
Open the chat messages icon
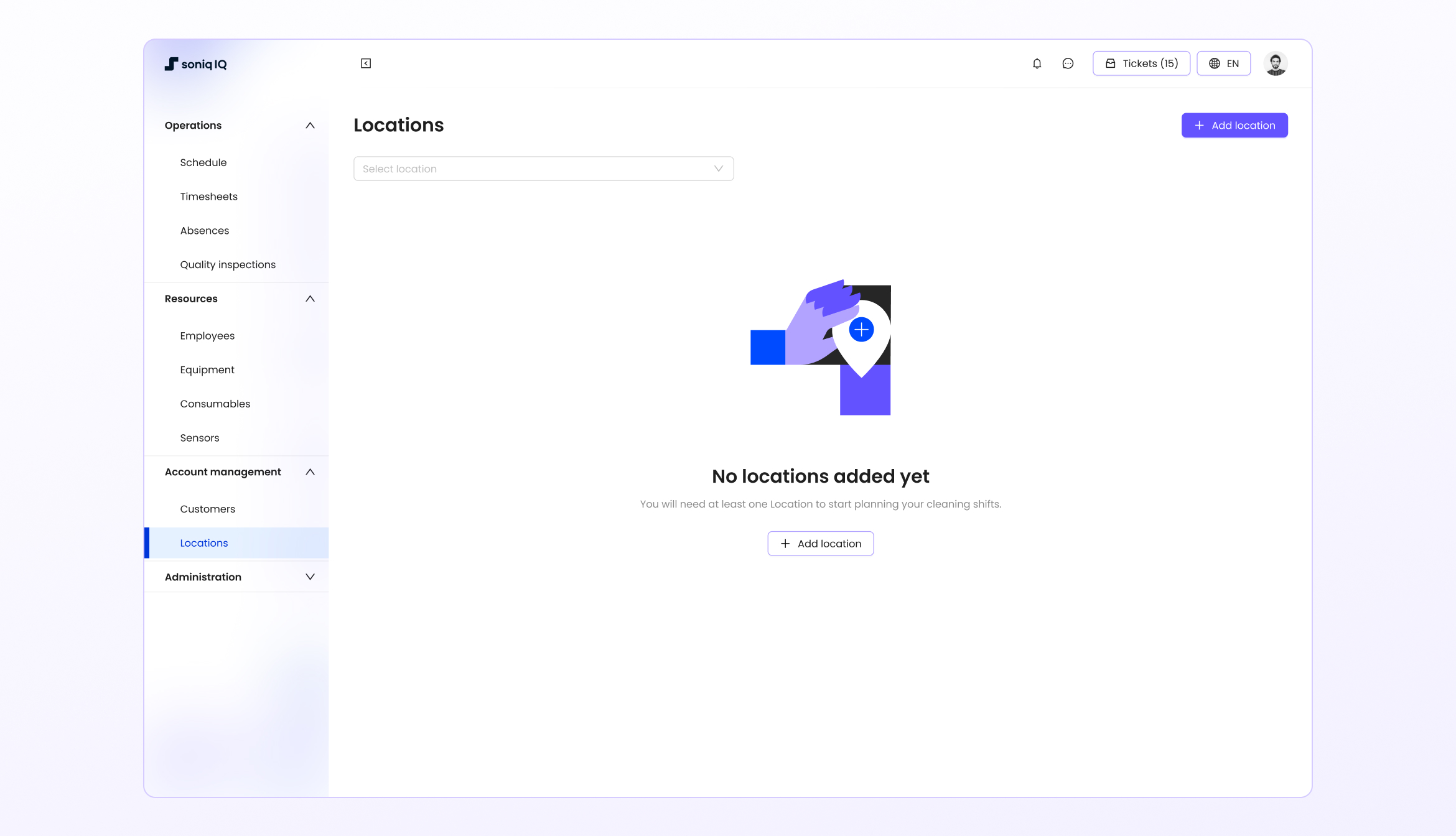pos(1068,63)
